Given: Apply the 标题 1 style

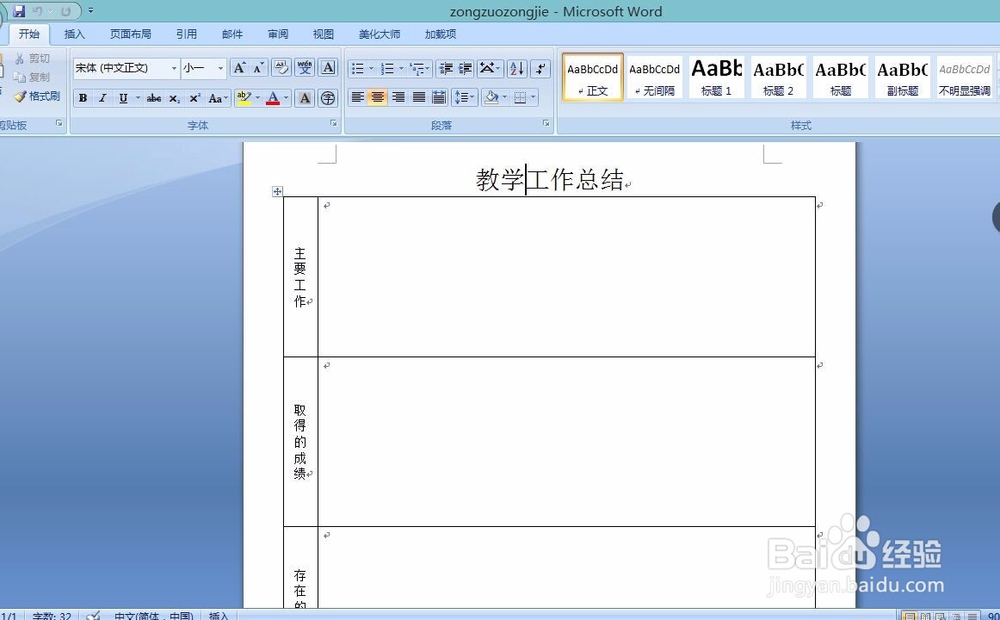Looking at the screenshot, I should click(x=716, y=76).
